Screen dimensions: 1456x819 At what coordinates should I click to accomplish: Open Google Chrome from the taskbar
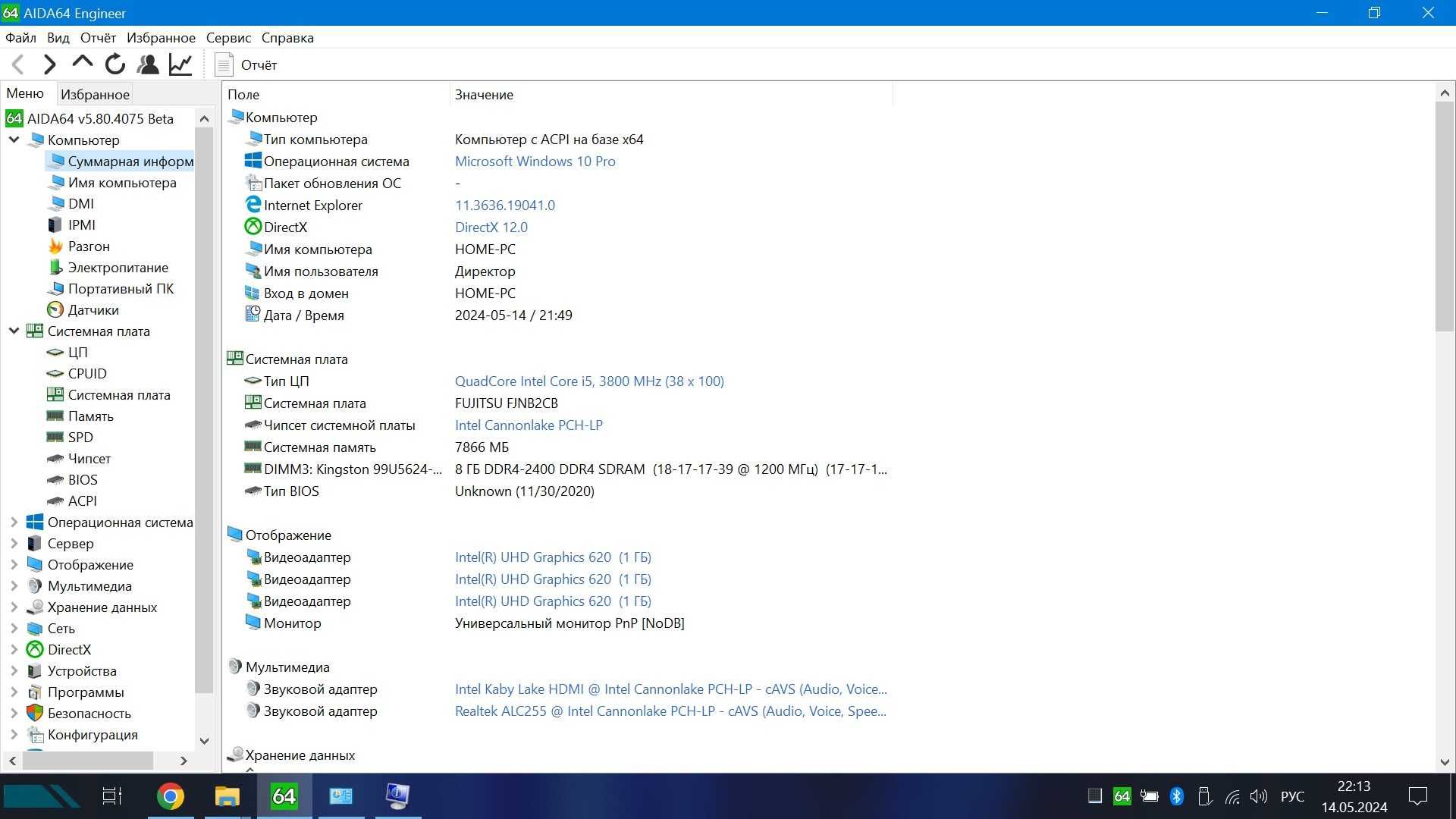coord(171,796)
